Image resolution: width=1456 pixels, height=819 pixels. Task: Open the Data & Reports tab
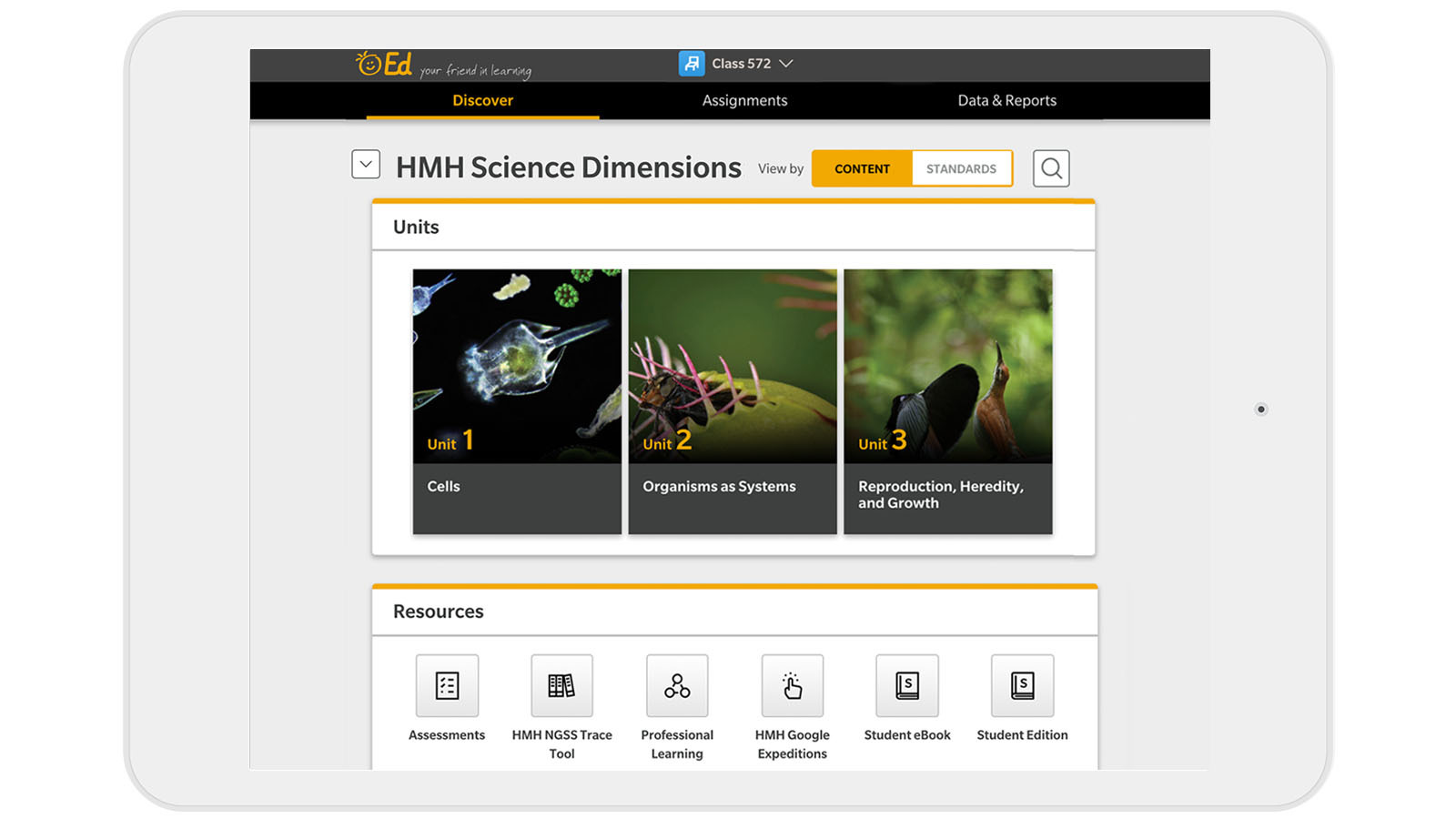coord(1006,100)
